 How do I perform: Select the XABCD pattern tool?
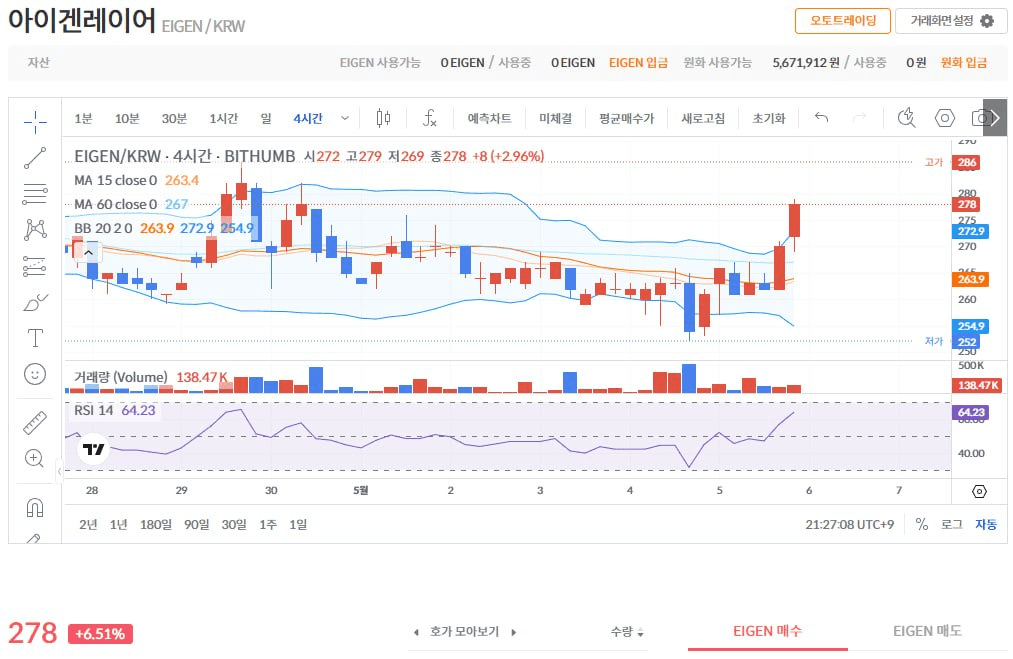tap(35, 229)
